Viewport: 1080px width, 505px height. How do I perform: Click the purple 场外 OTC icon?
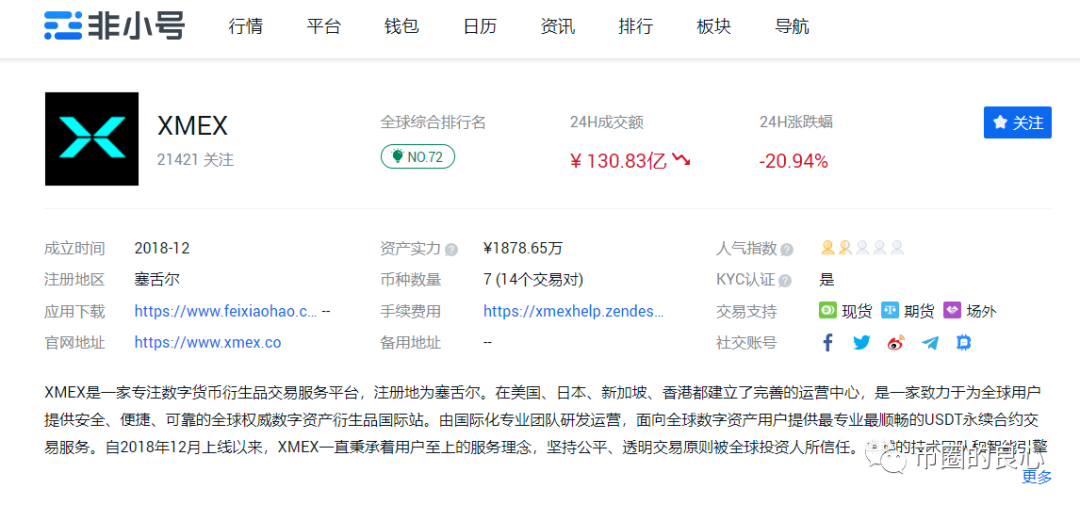[x=952, y=311]
